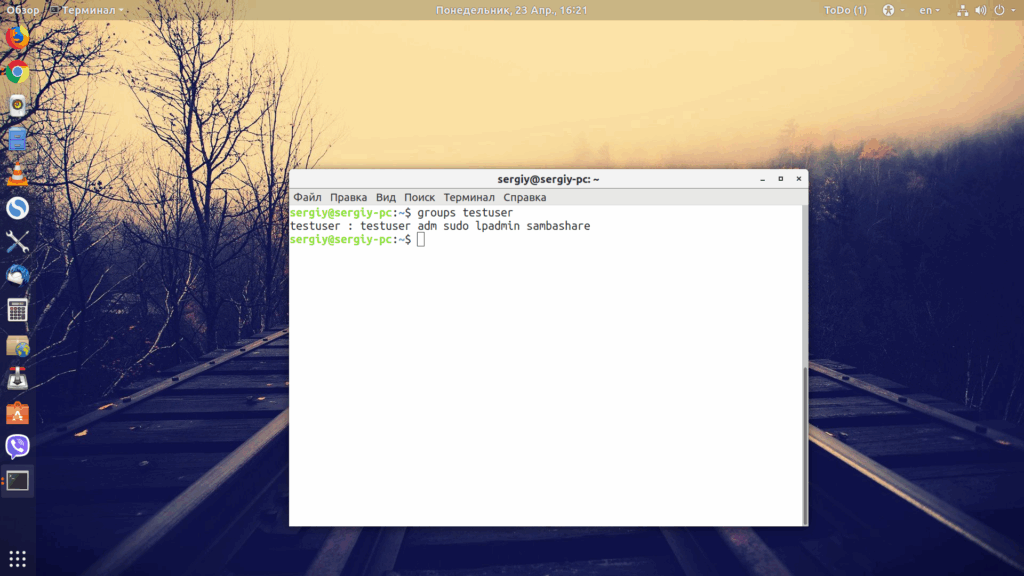Expand the en keyboard layout dropdown

pyautogui.click(x=929, y=10)
